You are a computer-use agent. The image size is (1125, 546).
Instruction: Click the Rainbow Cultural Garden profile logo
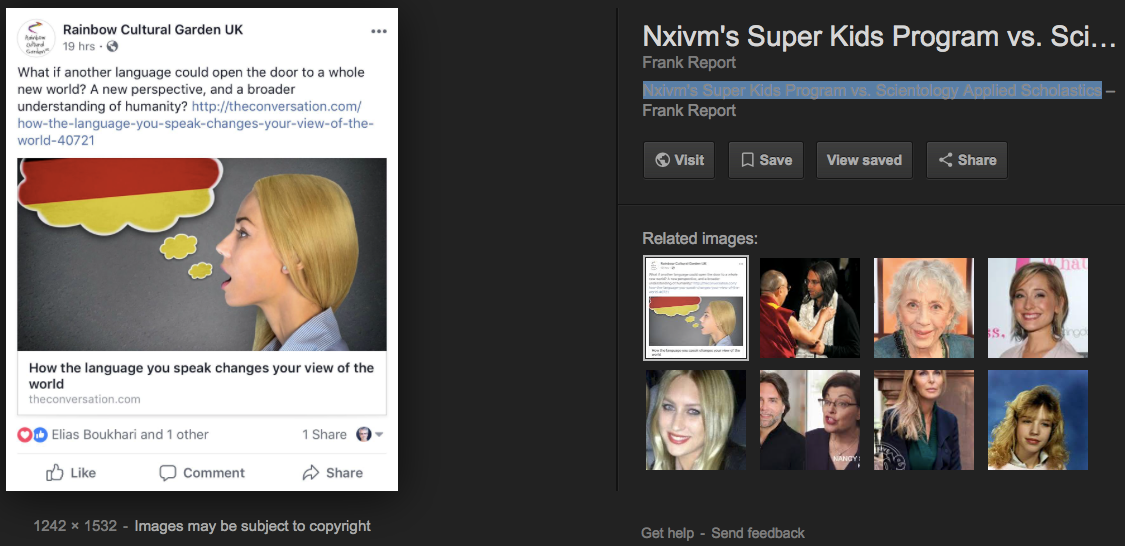[36, 37]
